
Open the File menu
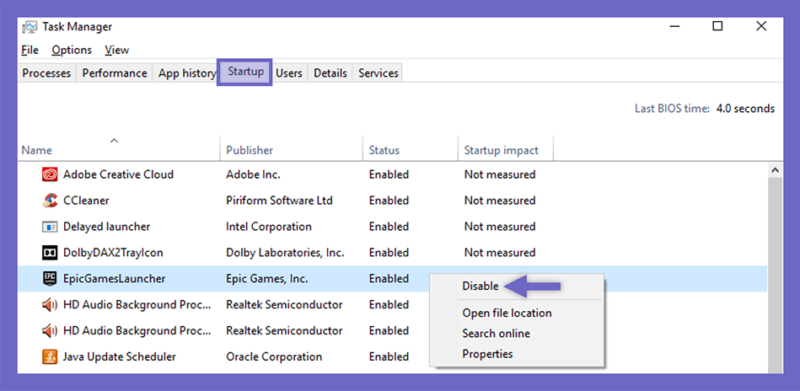(x=30, y=50)
